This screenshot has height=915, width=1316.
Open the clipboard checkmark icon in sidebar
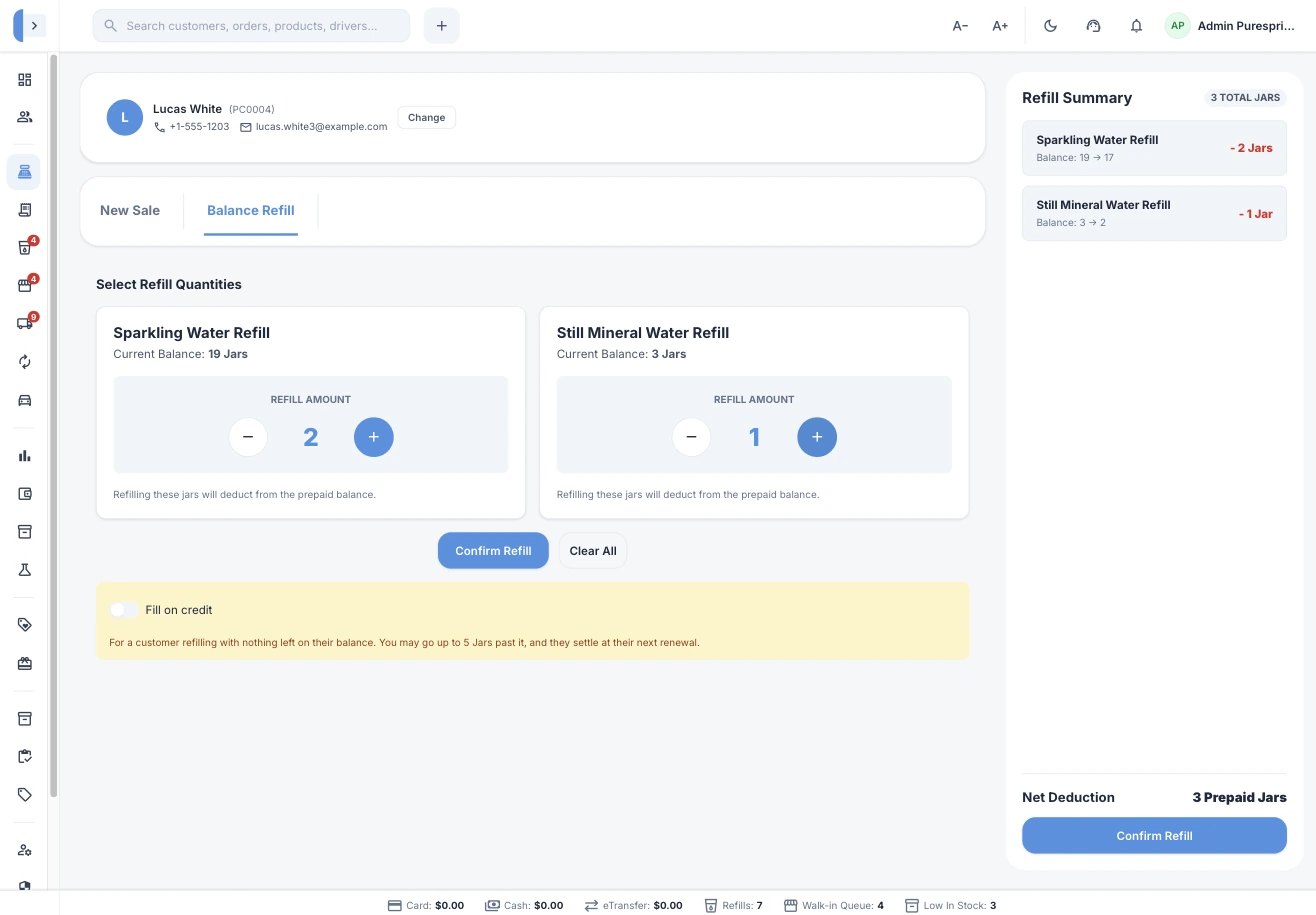point(25,756)
